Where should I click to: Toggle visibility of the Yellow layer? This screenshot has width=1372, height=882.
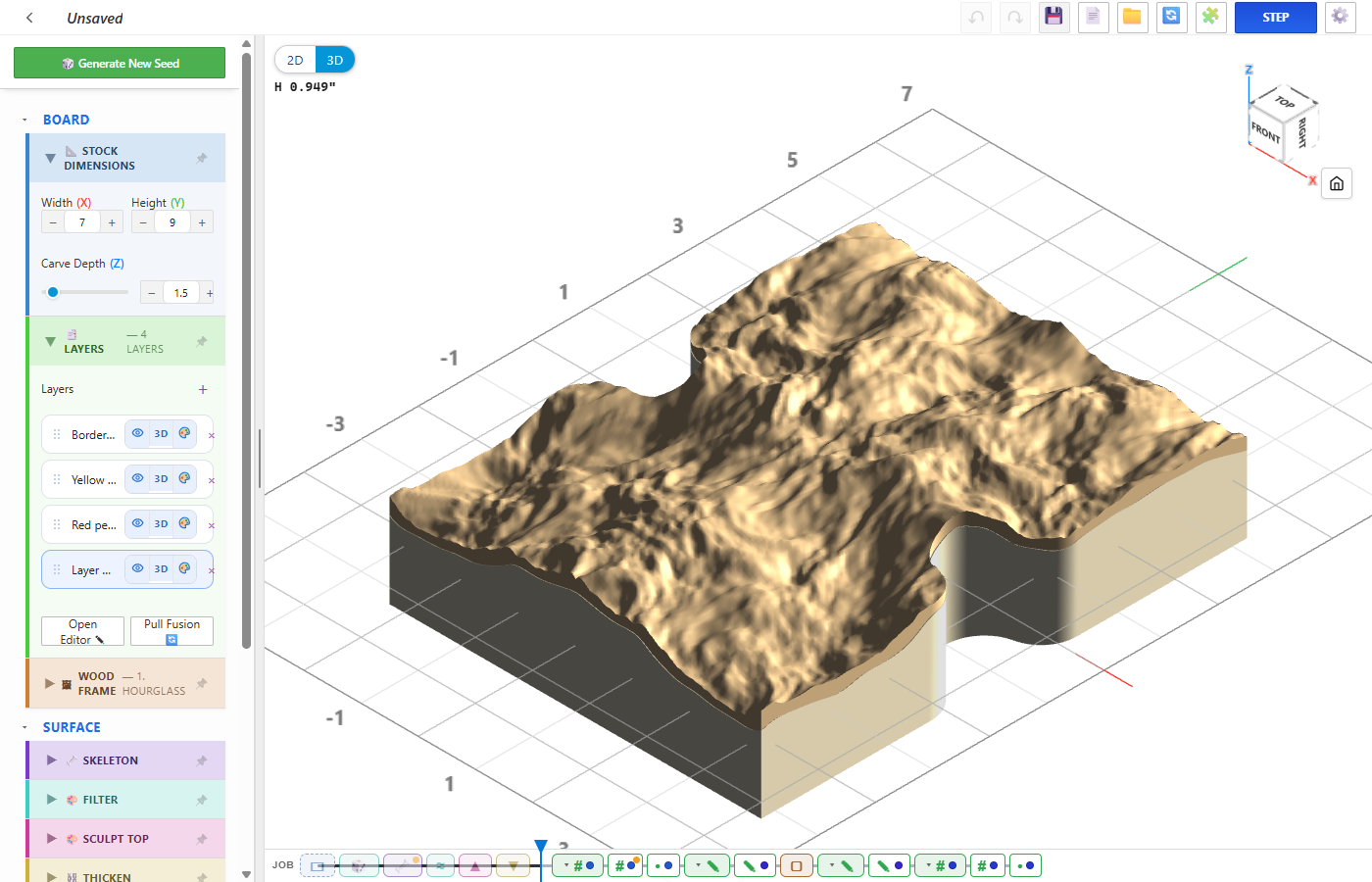tap(138, 478)
